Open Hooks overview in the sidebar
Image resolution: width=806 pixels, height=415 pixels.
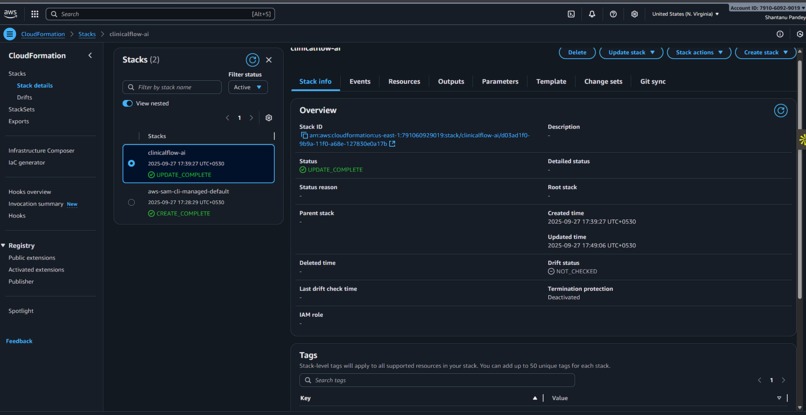29,192
